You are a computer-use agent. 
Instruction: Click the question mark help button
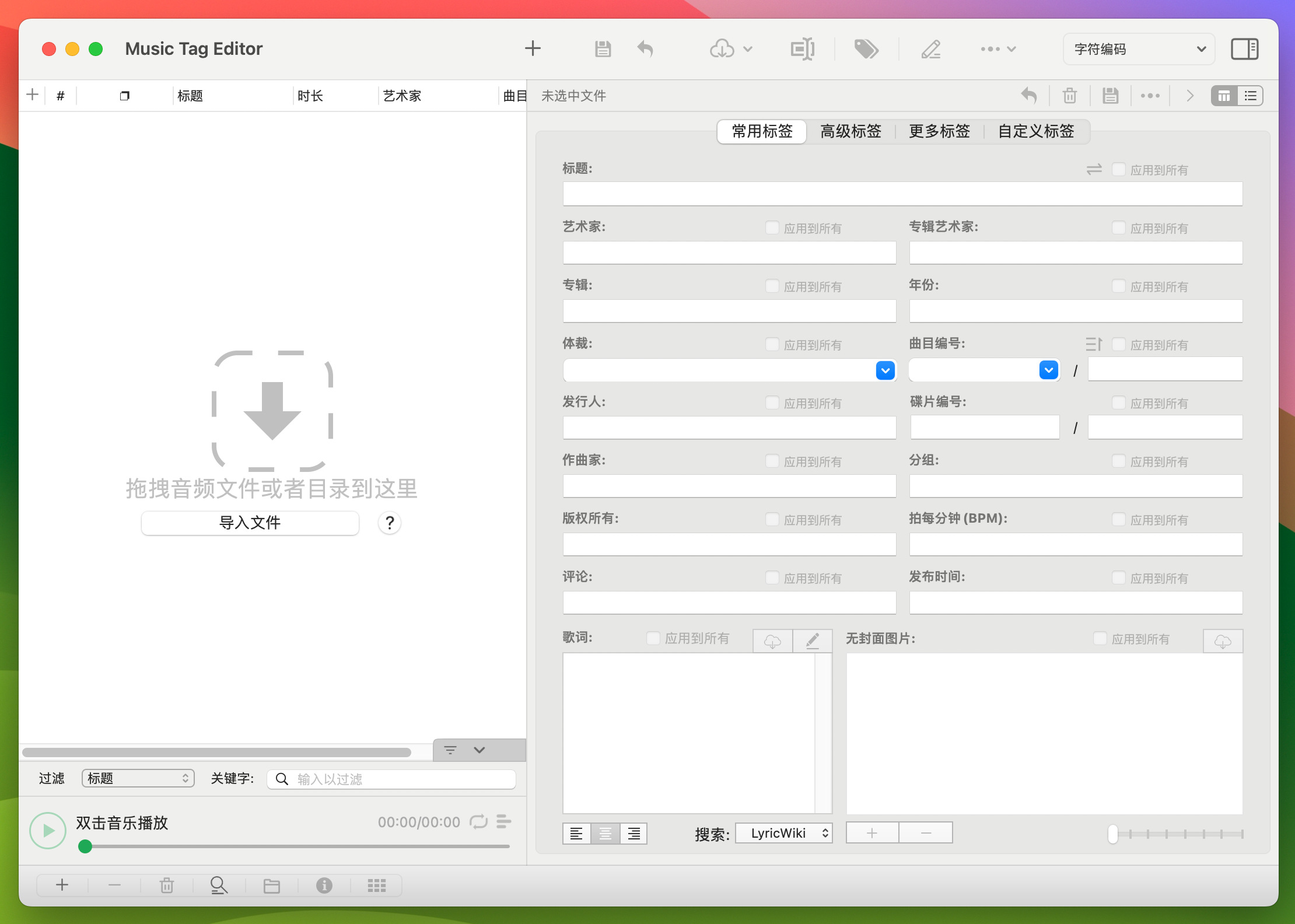(x=390, y=523)
